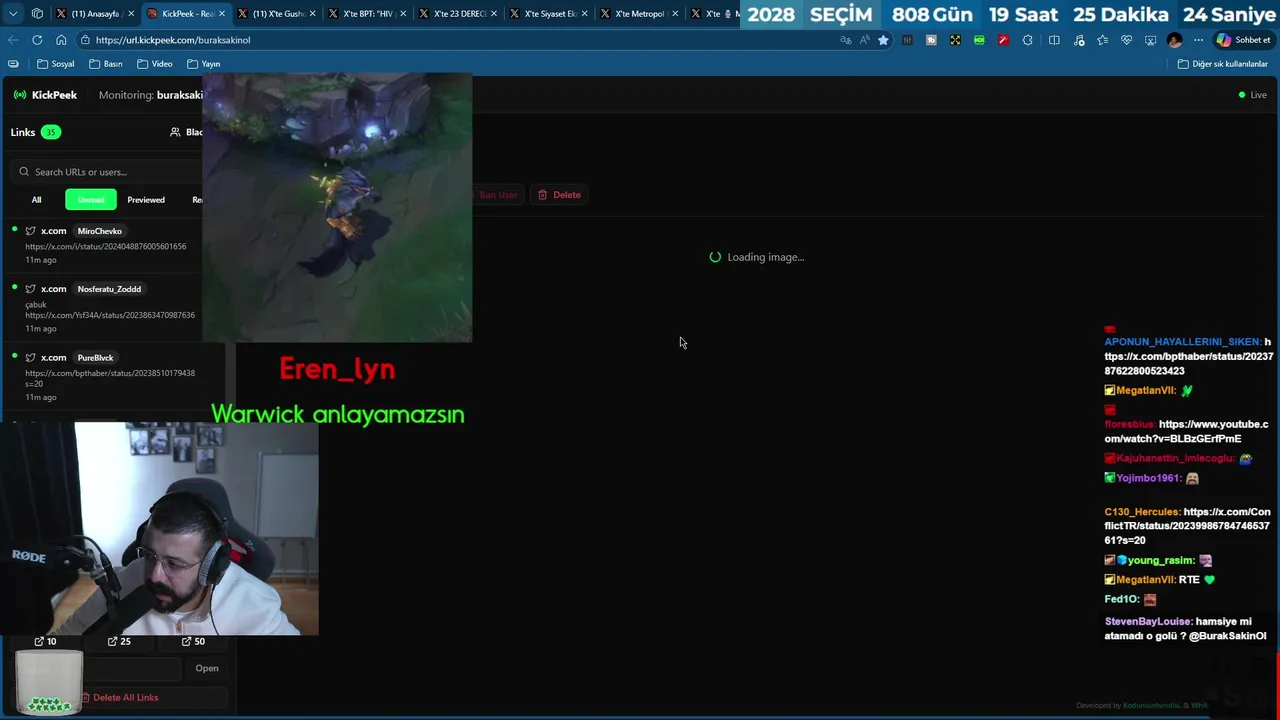Image resolution: width=1280 pixels, height=720 pixels.
Task: Switch to the X'te Gushc tab
Action: coord(277,14)
